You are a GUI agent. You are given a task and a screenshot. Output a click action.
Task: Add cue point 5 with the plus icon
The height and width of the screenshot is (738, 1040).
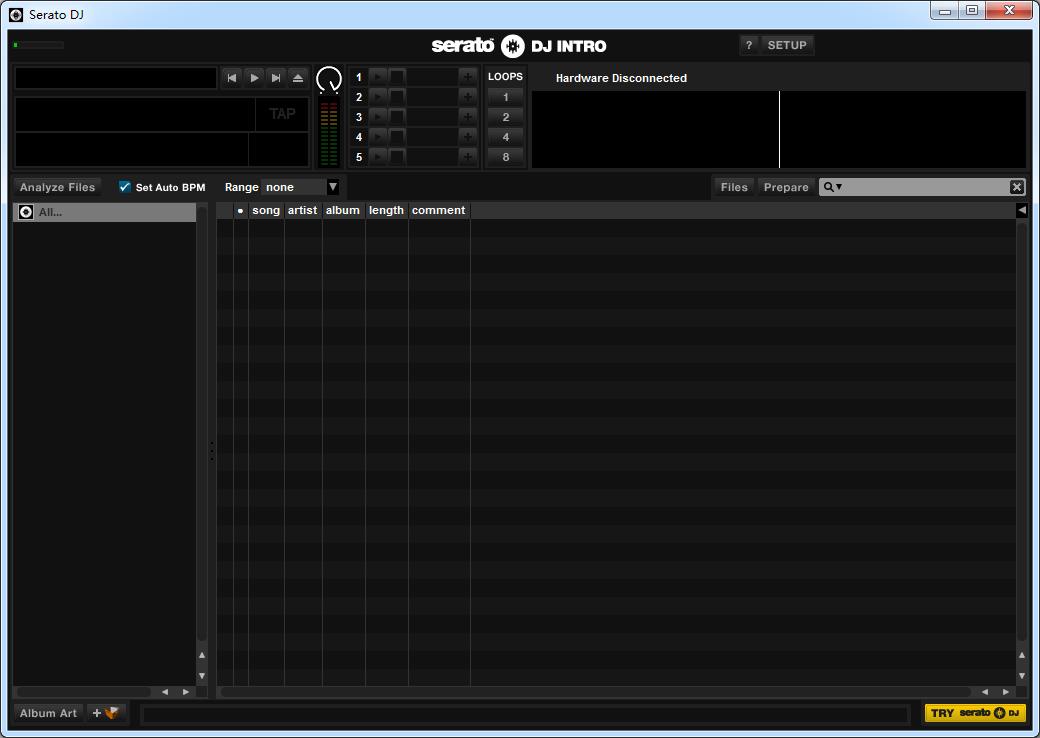coord(468,156)
